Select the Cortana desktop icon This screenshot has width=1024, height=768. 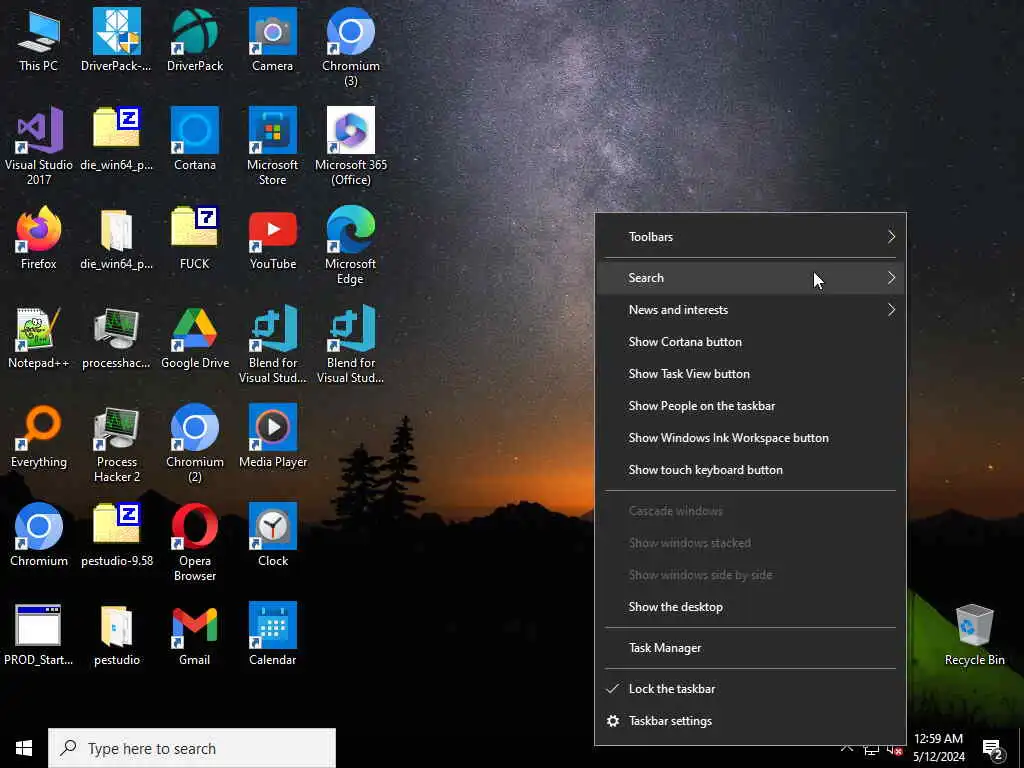195,139
